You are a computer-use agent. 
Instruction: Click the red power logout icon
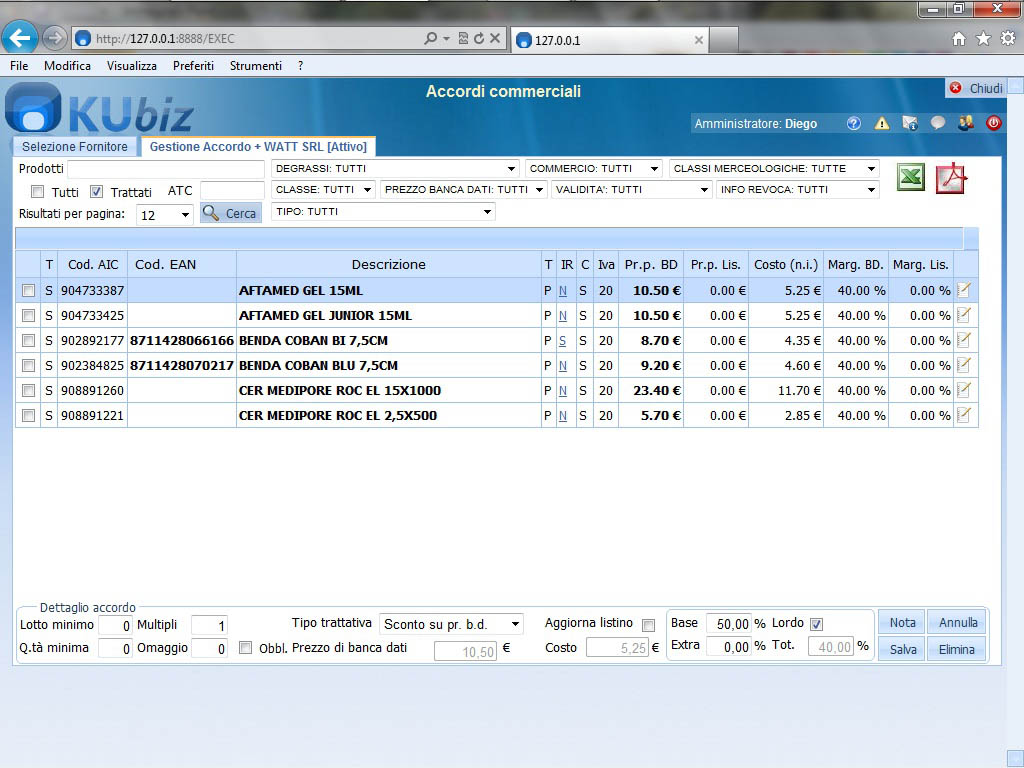point(993,124)
